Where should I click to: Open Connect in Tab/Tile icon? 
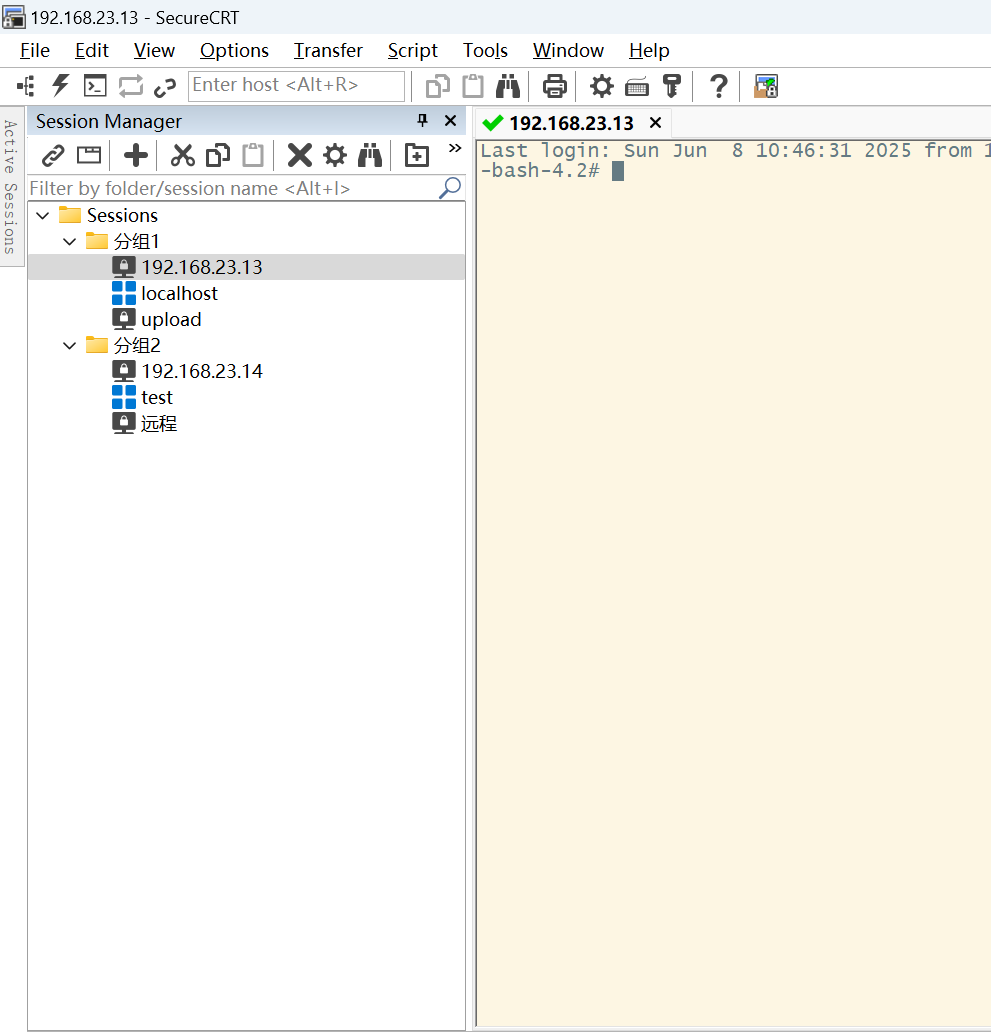point(96,86)
